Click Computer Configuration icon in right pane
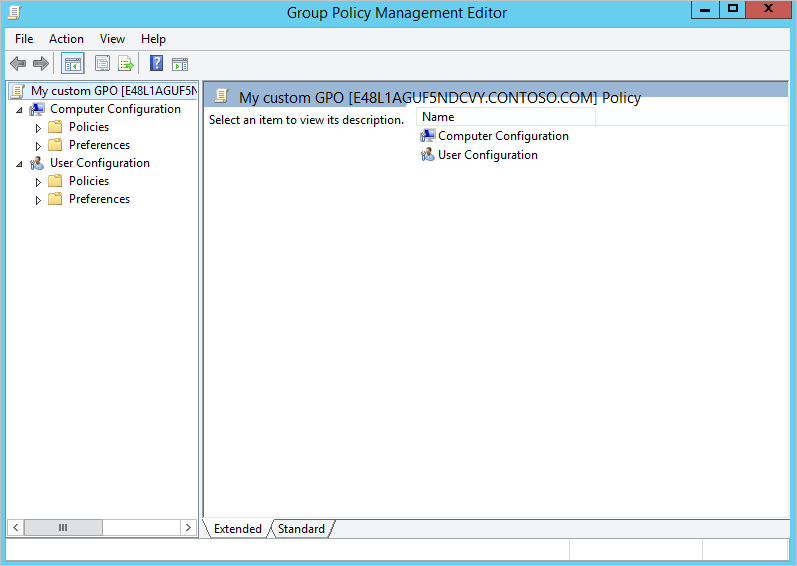The width and height of the screenshot is (797, 566). [x=427, y=136]
